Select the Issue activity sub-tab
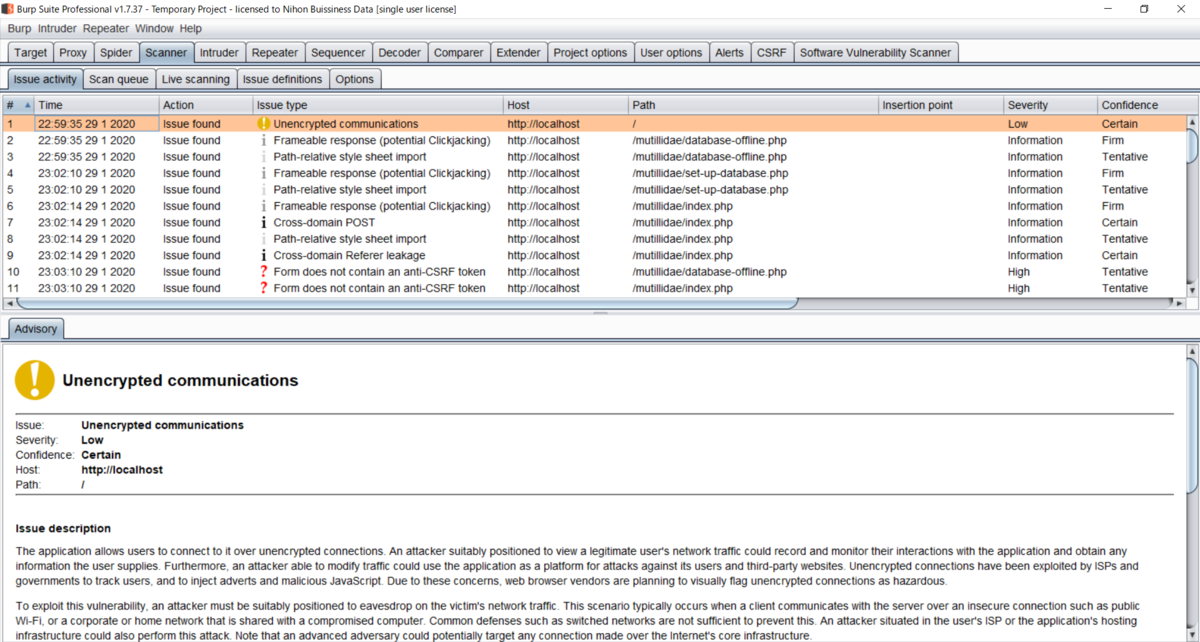Screen dimensions: 1200x642 click(45, 79)
